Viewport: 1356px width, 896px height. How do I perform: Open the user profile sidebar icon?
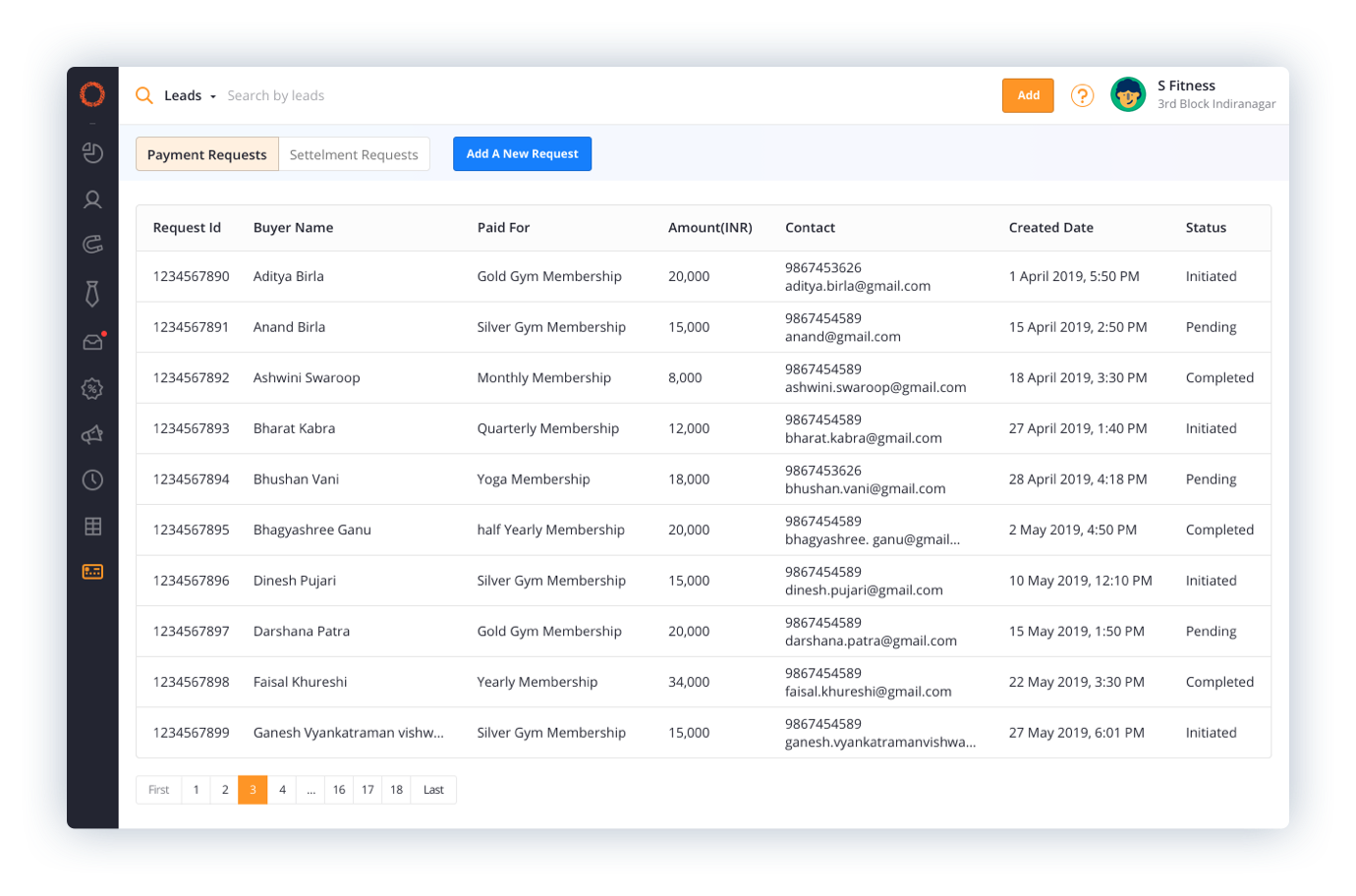click(92, 199)
